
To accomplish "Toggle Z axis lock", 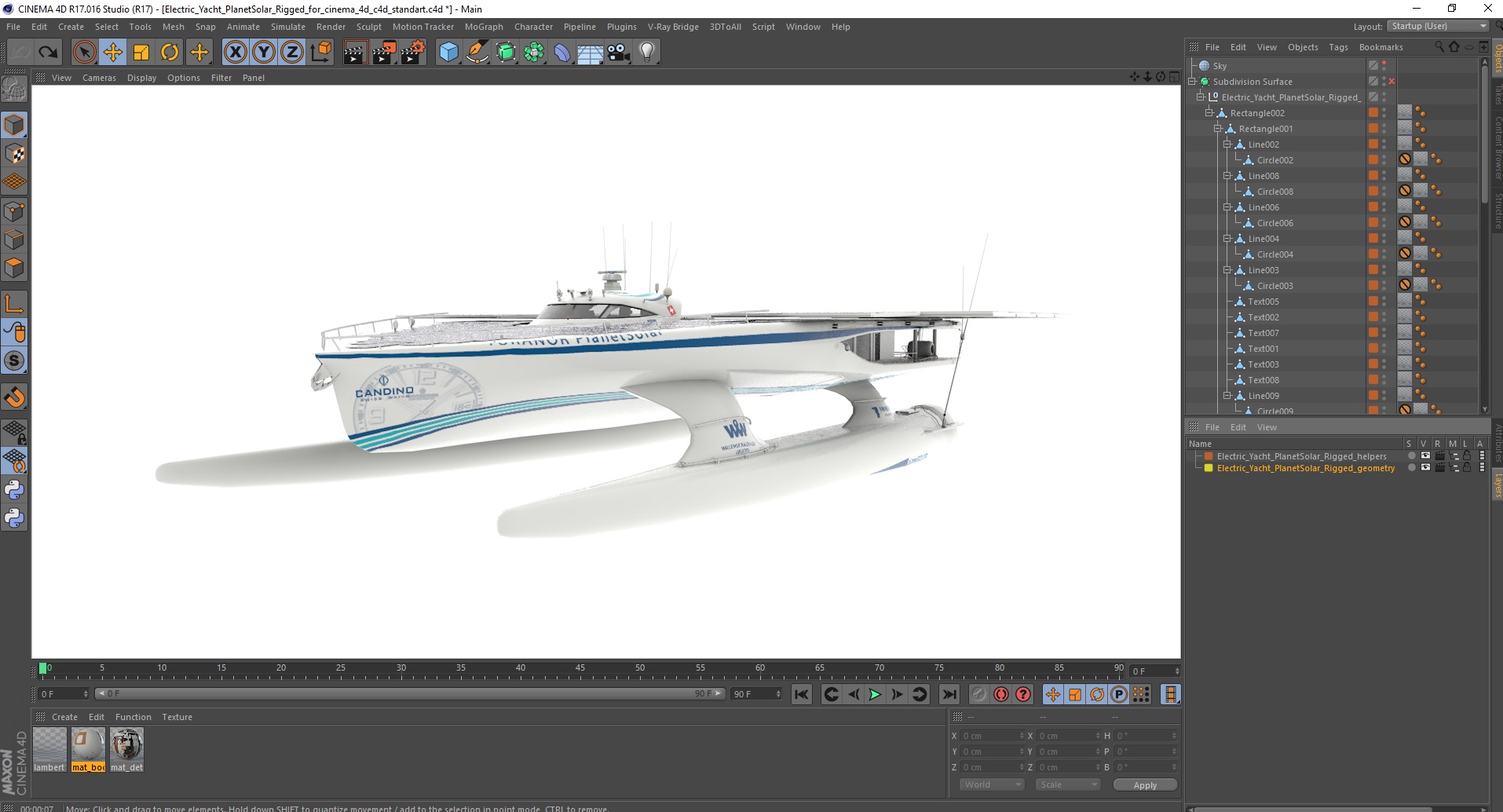I will pyautogui.click(x=292, y=53).
